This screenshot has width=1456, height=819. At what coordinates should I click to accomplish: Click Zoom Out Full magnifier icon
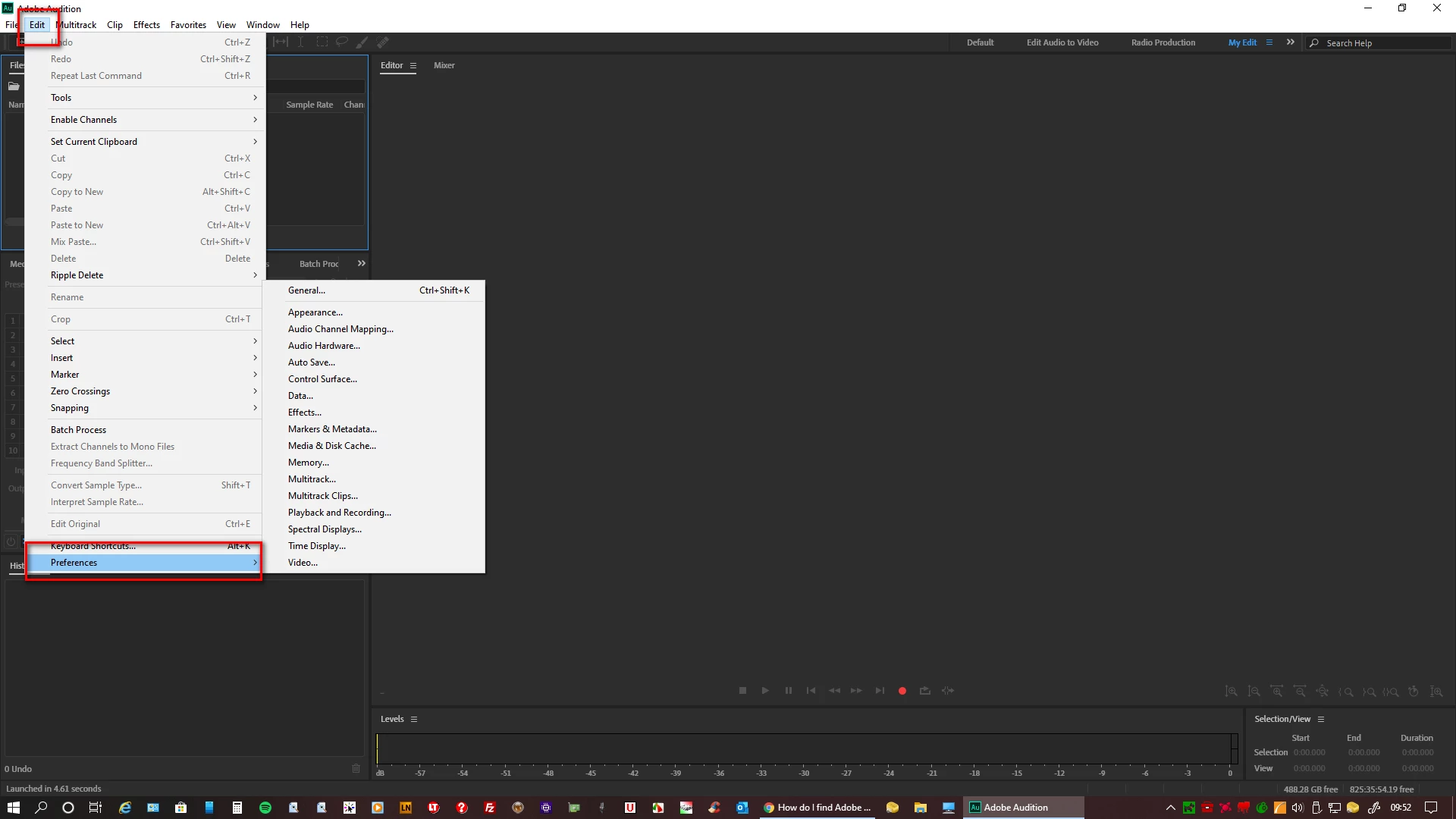point(1323,692)
